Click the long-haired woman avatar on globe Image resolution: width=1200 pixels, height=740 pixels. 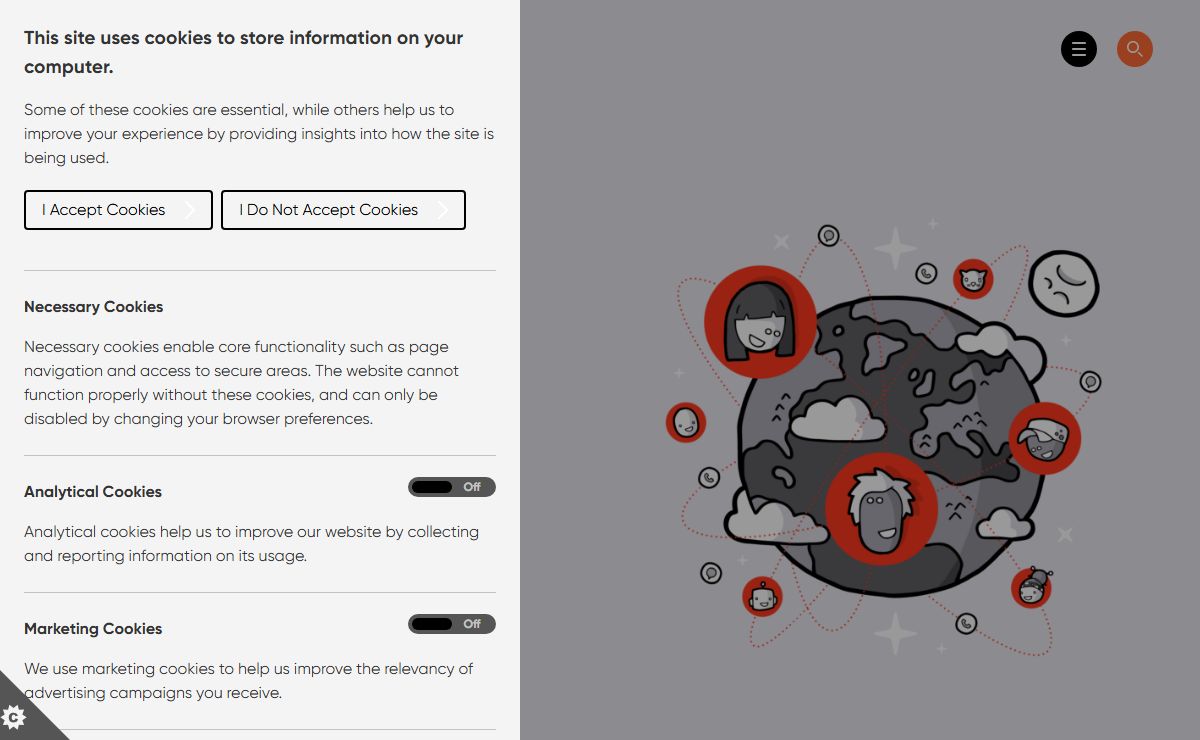coord(760,321)
